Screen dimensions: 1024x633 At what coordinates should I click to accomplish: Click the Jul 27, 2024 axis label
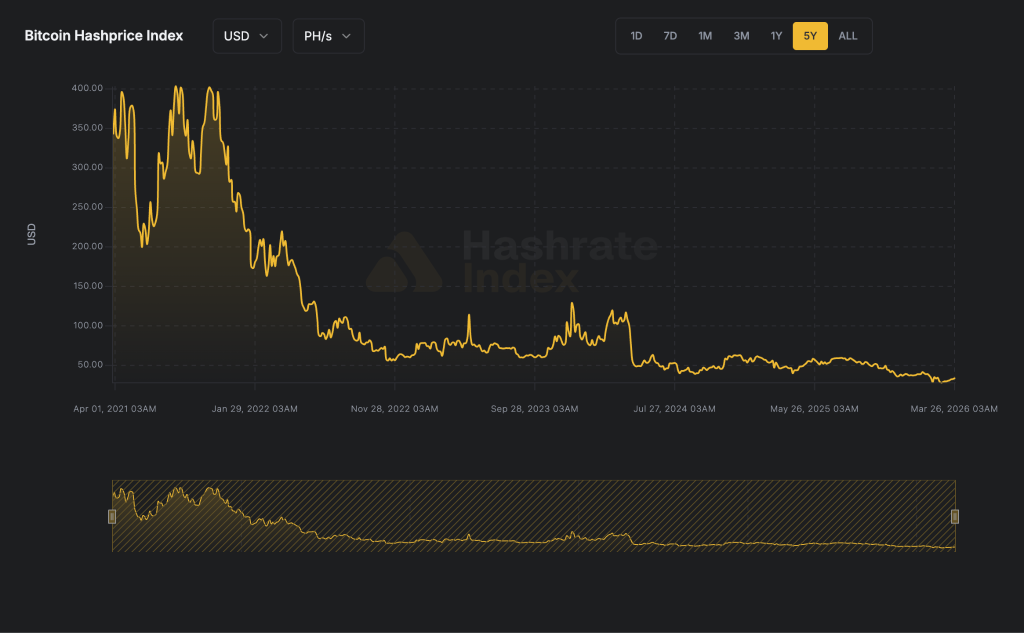coord(674,409)
